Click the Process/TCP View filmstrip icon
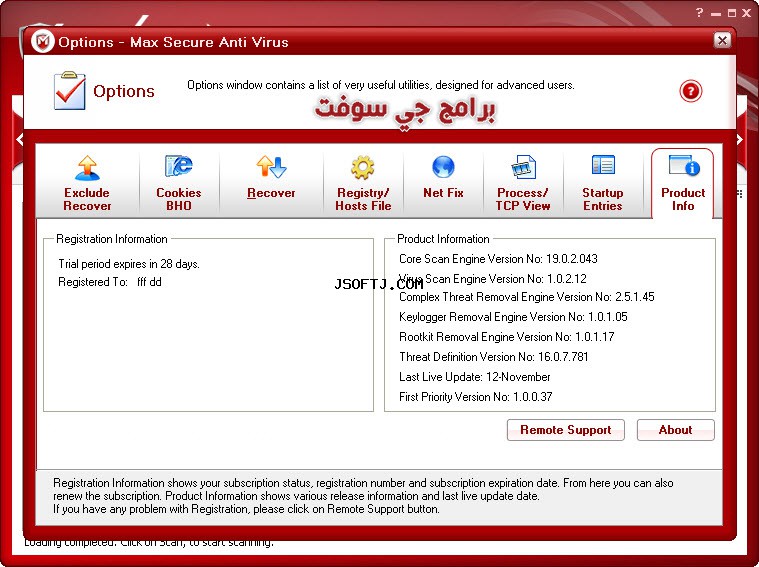 click(x=523, y=167)
